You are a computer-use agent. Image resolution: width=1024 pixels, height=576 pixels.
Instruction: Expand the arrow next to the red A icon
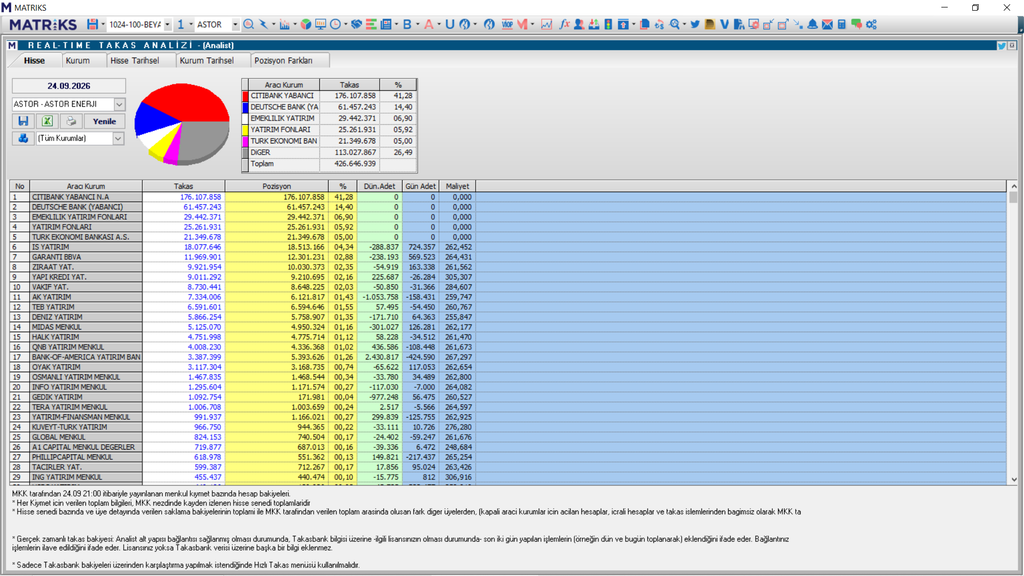[x=439, y=24]
